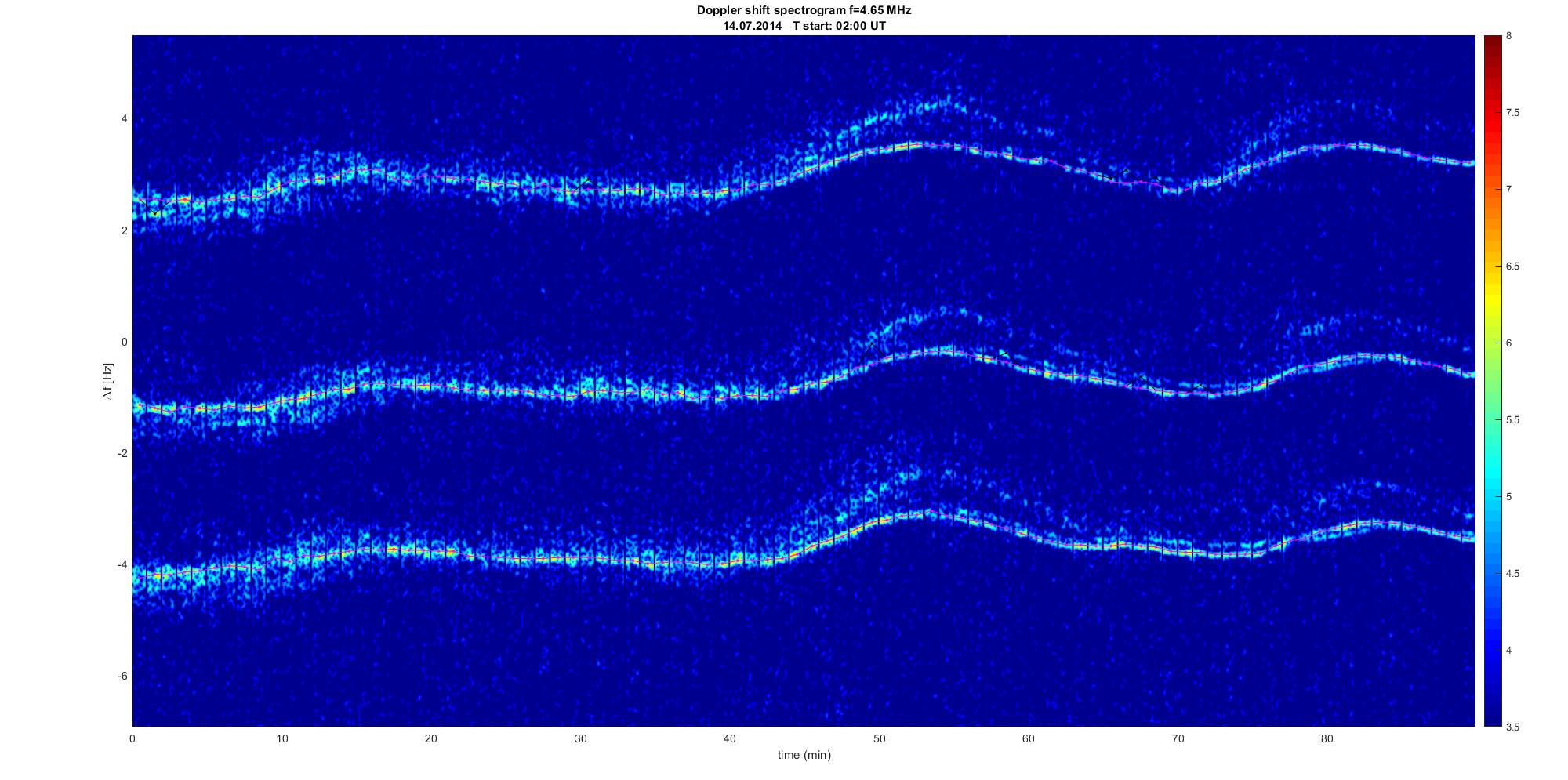Click colorbar tick label '8'
This screenshot has height=780, width=1568.
tap(1509, 36)
